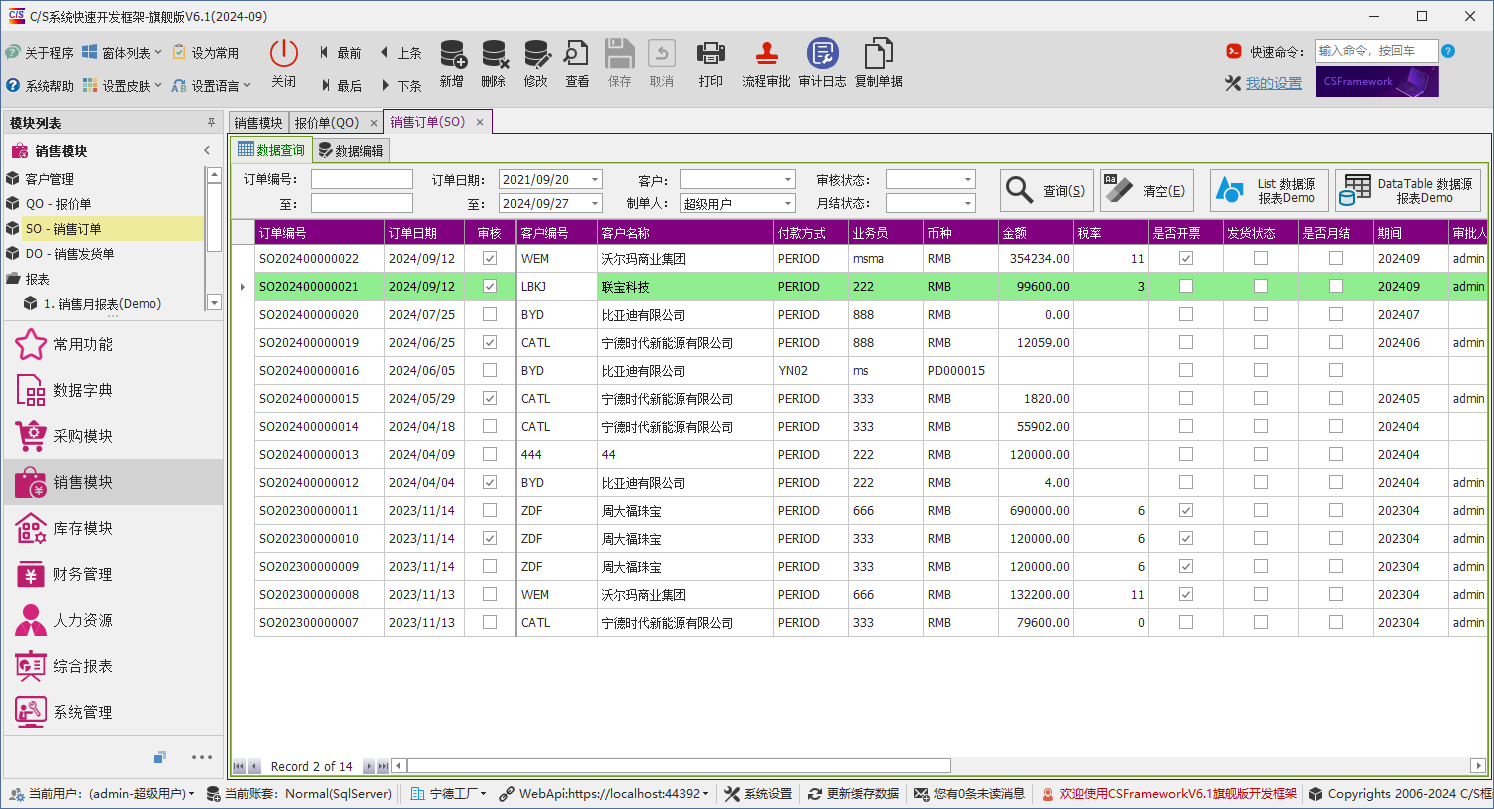
Task: Click the 订单编号 input field
Action: coord(362,179)
